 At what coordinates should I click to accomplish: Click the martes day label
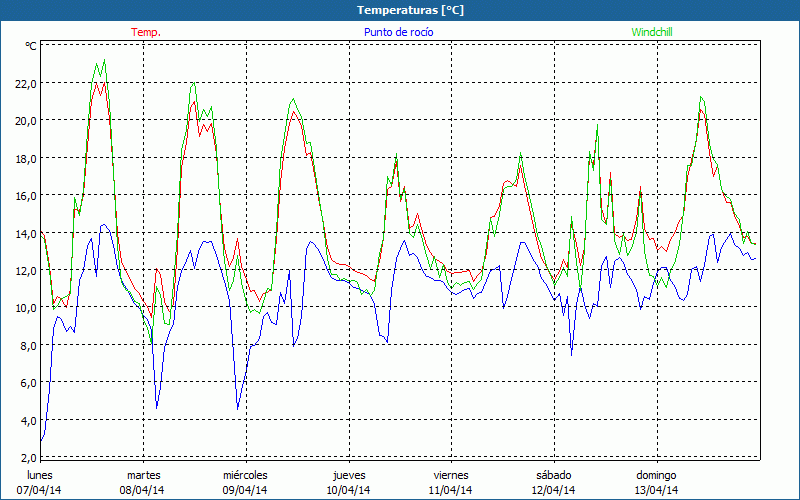pyautogui.click(x=143, y=474)
